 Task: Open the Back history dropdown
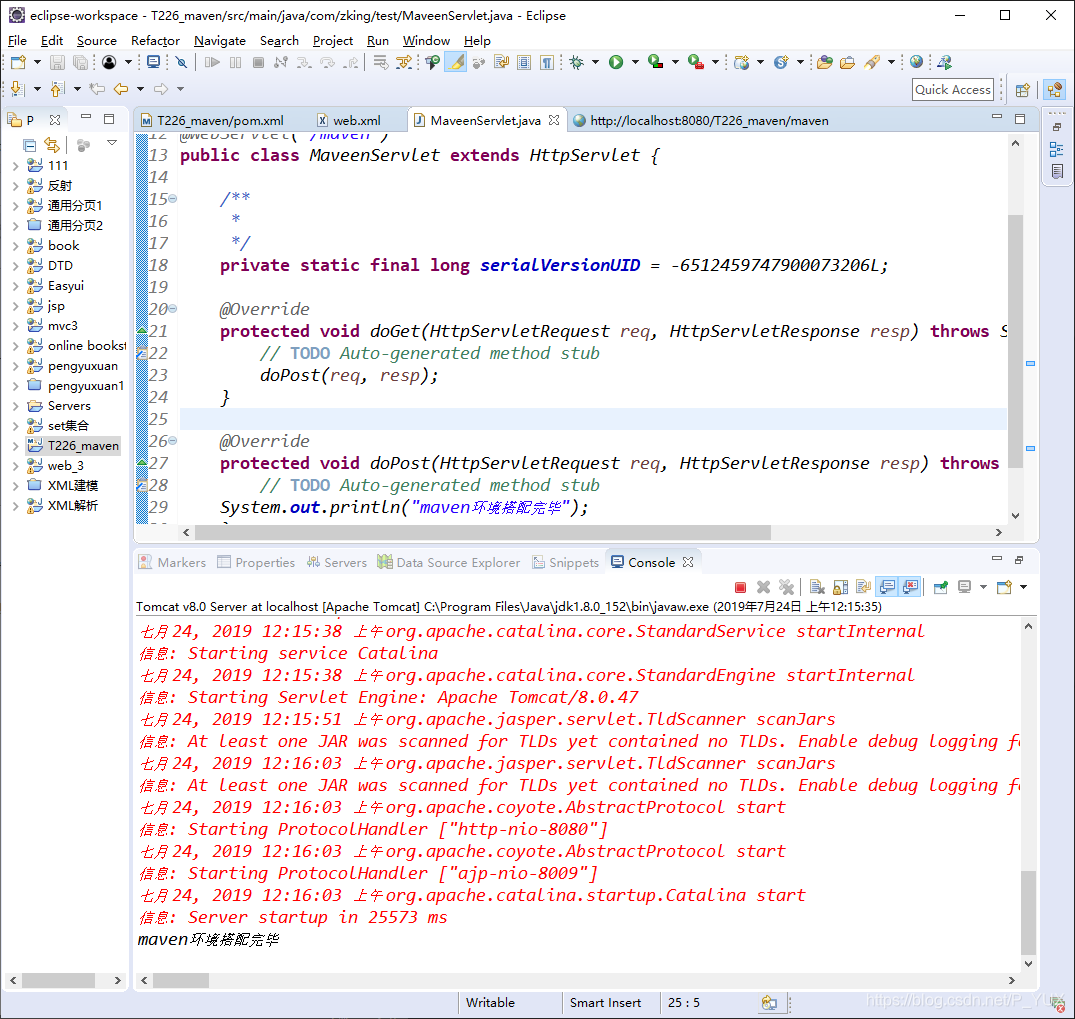(x=141, y=89)
